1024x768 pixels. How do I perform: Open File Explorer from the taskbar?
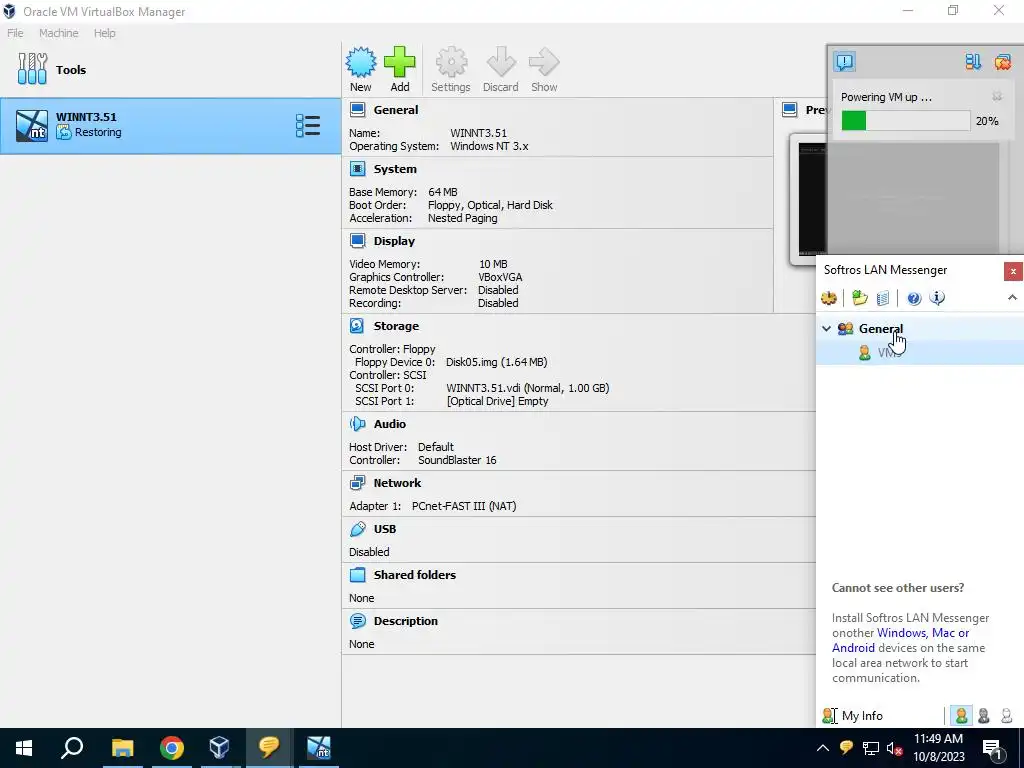pyautogui.click(x=122, y=748)
